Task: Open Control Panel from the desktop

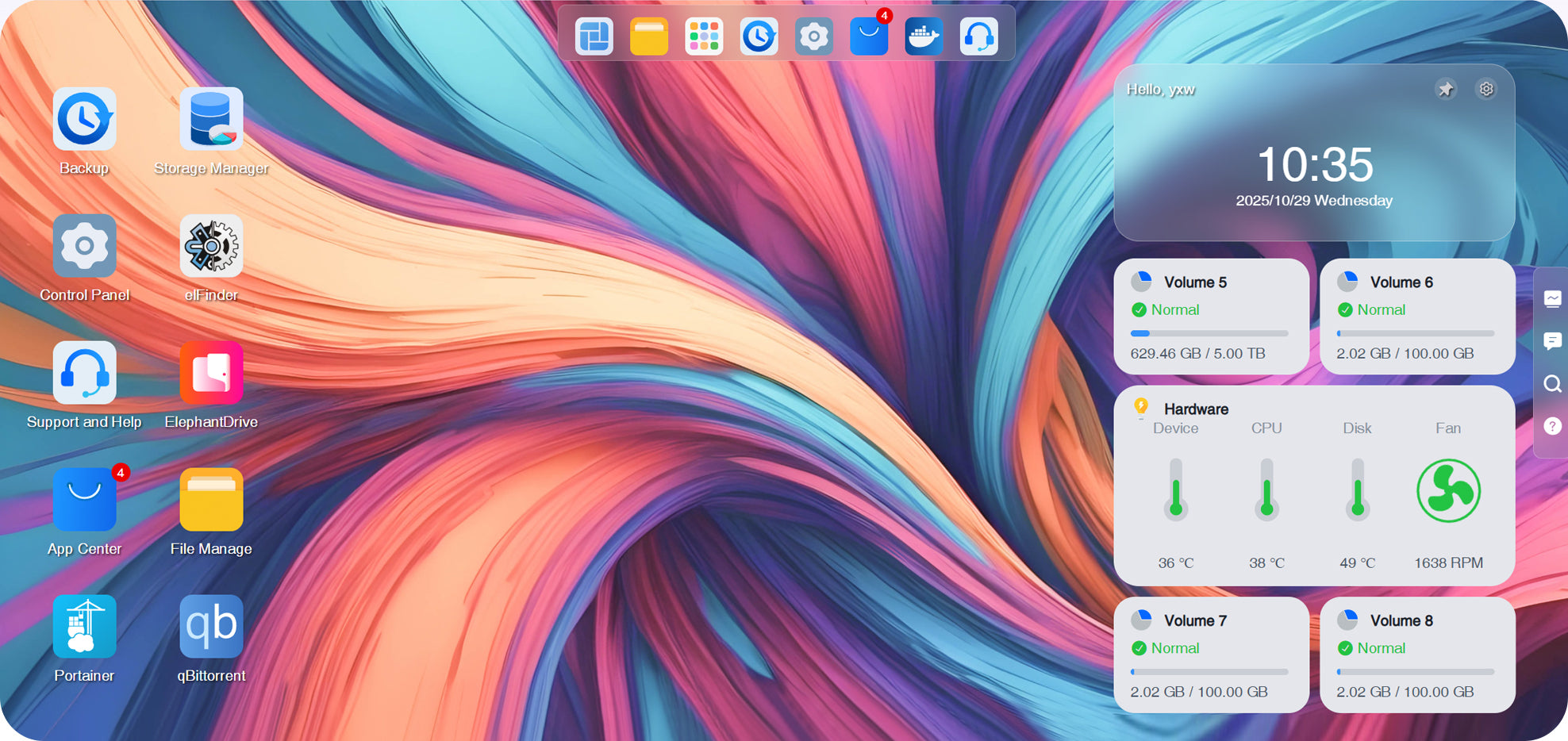Action: pyautogui.click(x=84, y=247)
